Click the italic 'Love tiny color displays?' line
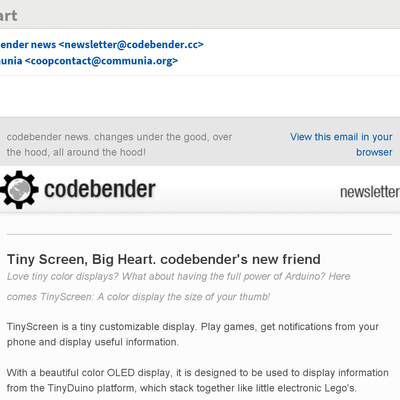The width and height of the screenshot is (400, 400). coord(178,276)
